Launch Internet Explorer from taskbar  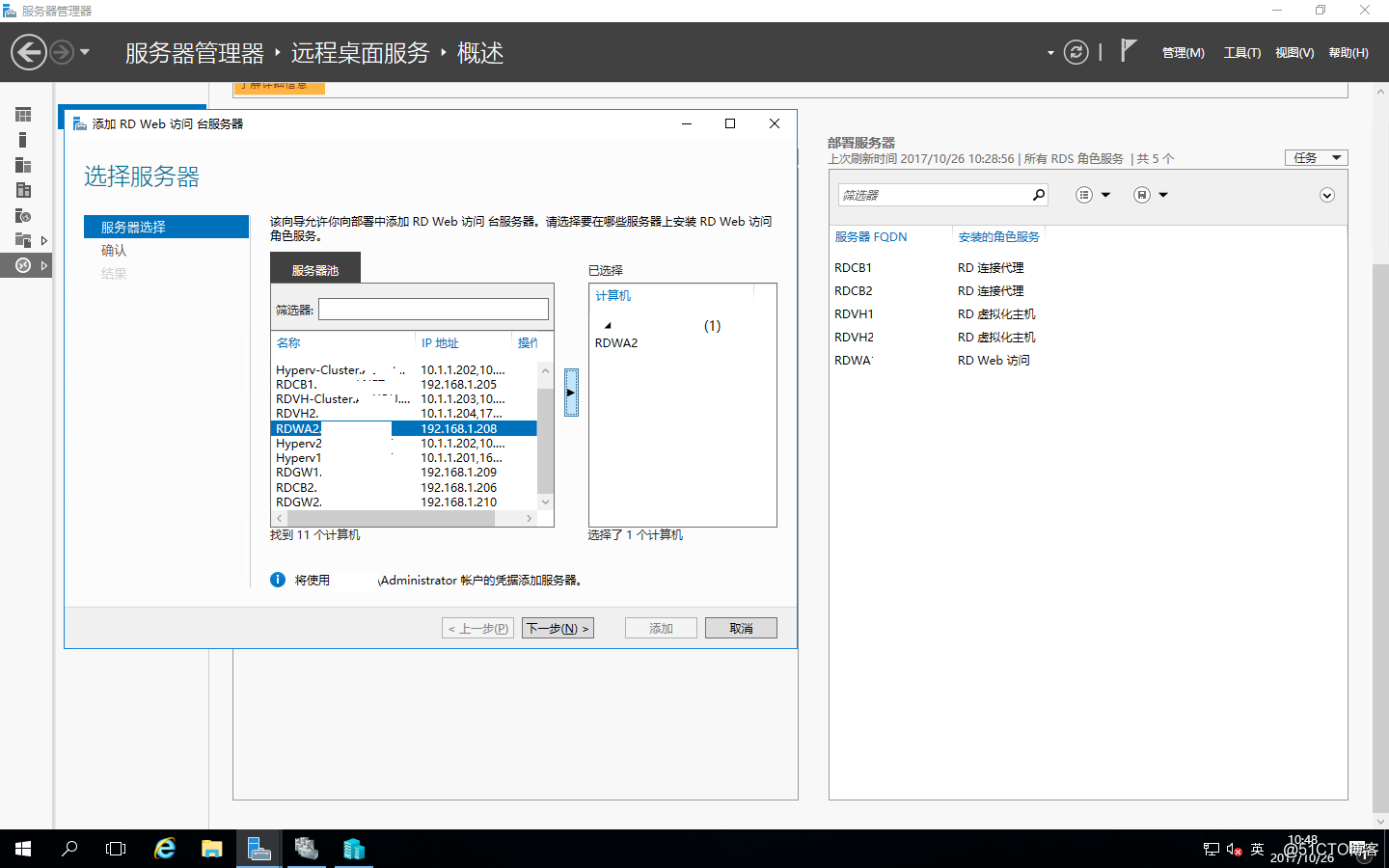[x=165, y=849]
